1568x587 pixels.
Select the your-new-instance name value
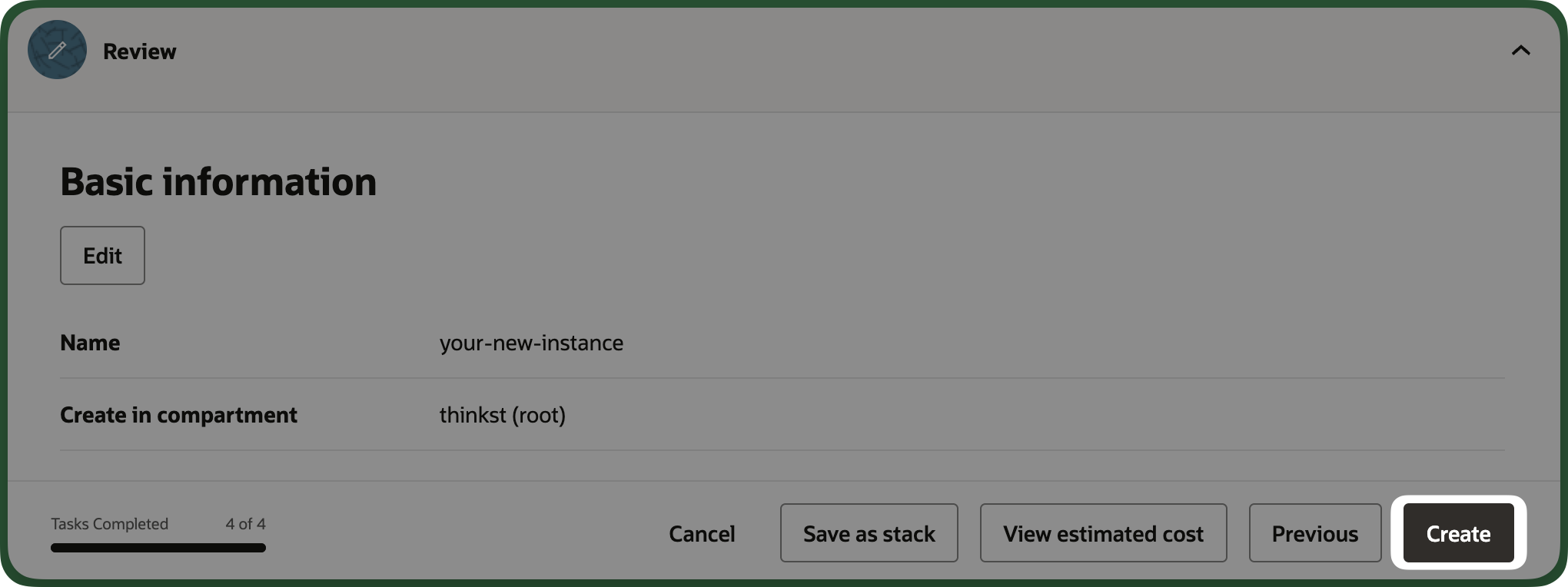(x=531, y=343)
